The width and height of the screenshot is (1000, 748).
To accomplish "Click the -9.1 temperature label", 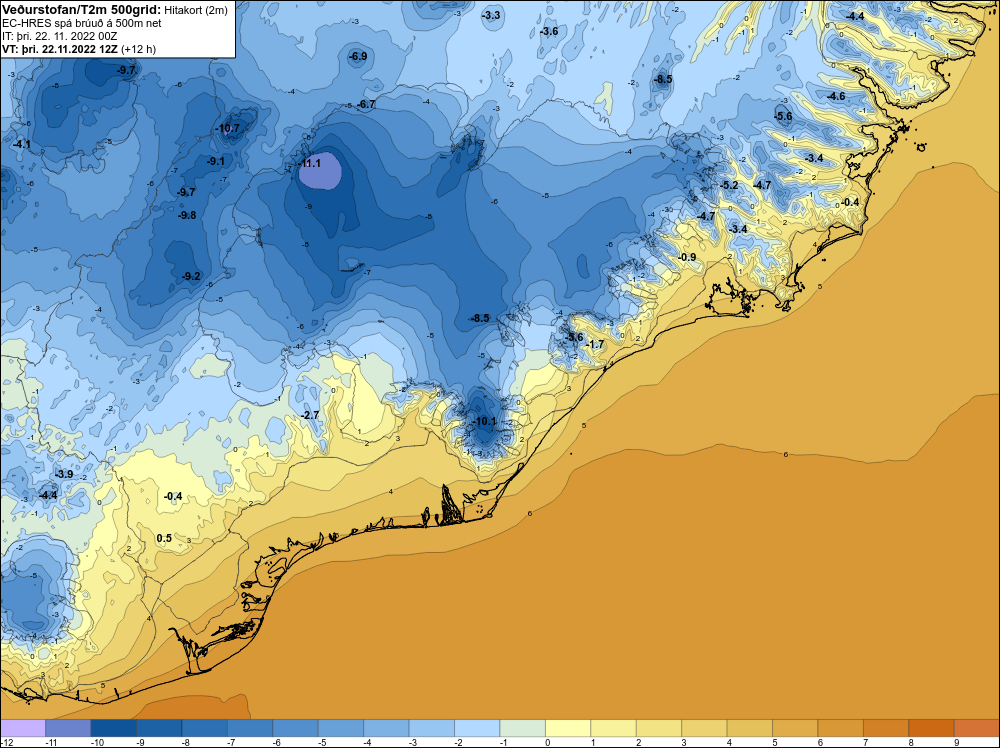I will coord(216,161).
